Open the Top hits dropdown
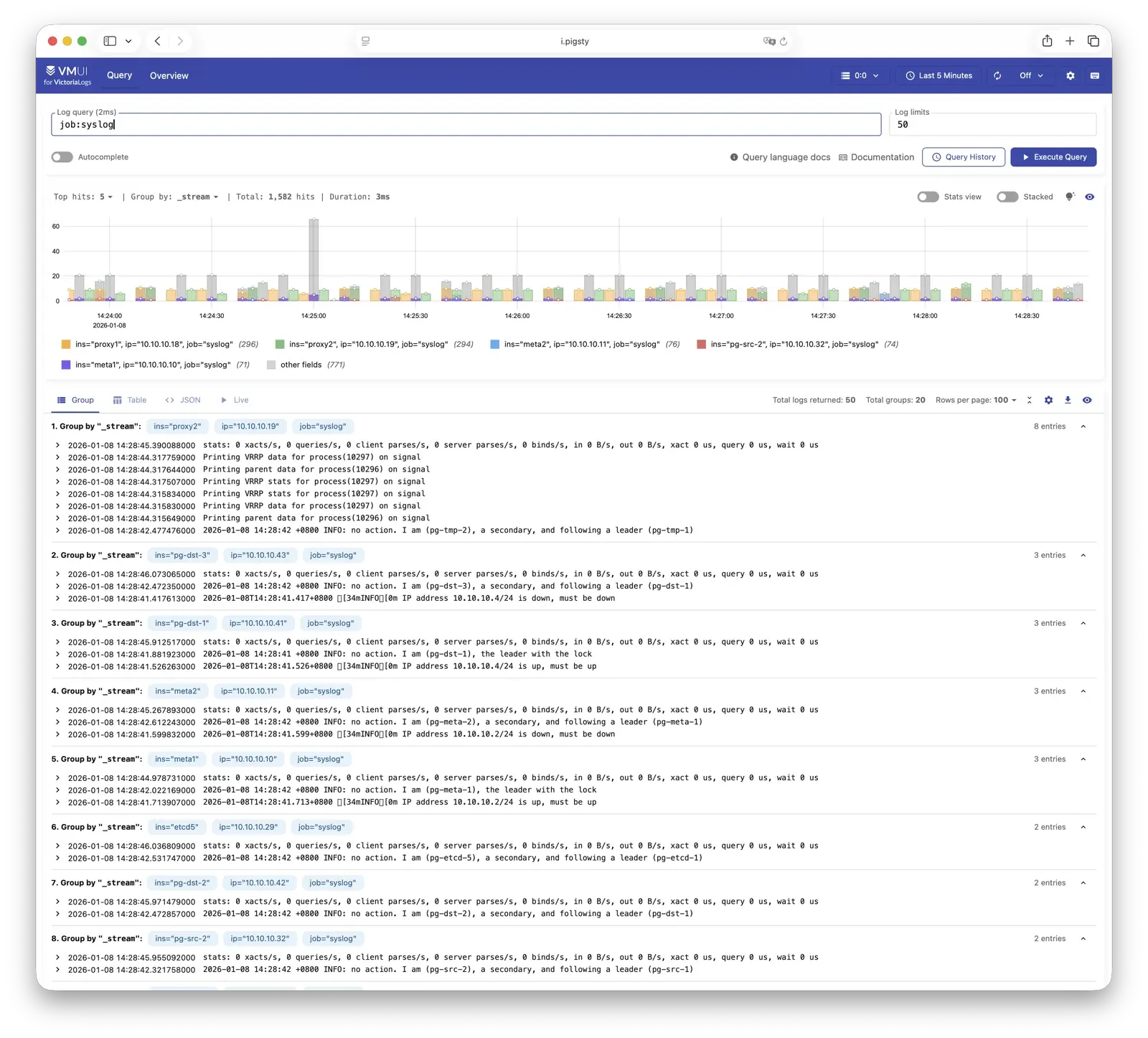The width and height of the screenshot is (1148, 1038). [x=105, y=197]
